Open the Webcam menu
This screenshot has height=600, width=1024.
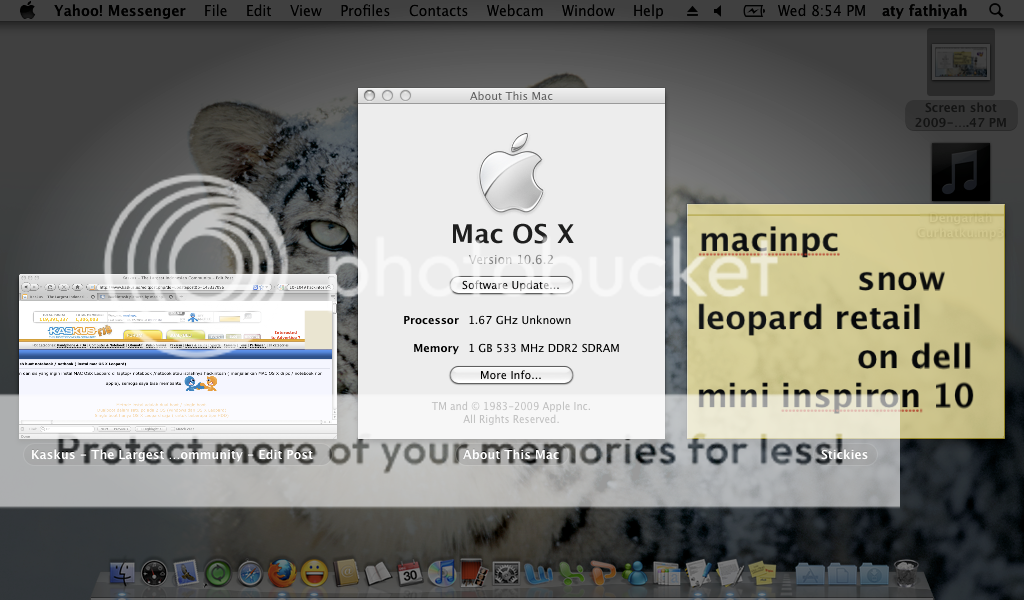(x=515, y=11)
